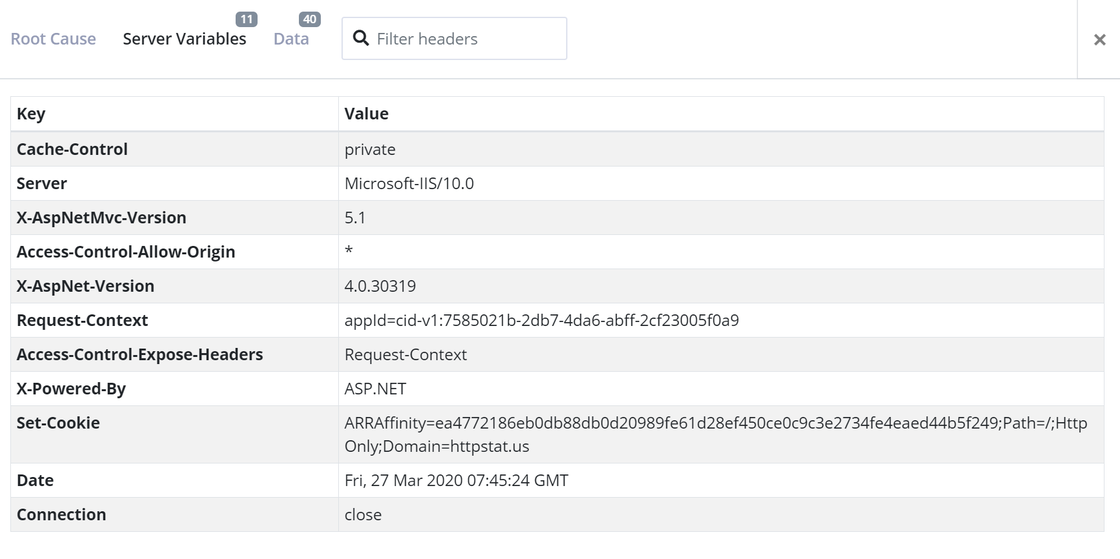Screen dimensions: 1120x559
Task: Select the Set-Cookie key cell
Action: [174, 435]
